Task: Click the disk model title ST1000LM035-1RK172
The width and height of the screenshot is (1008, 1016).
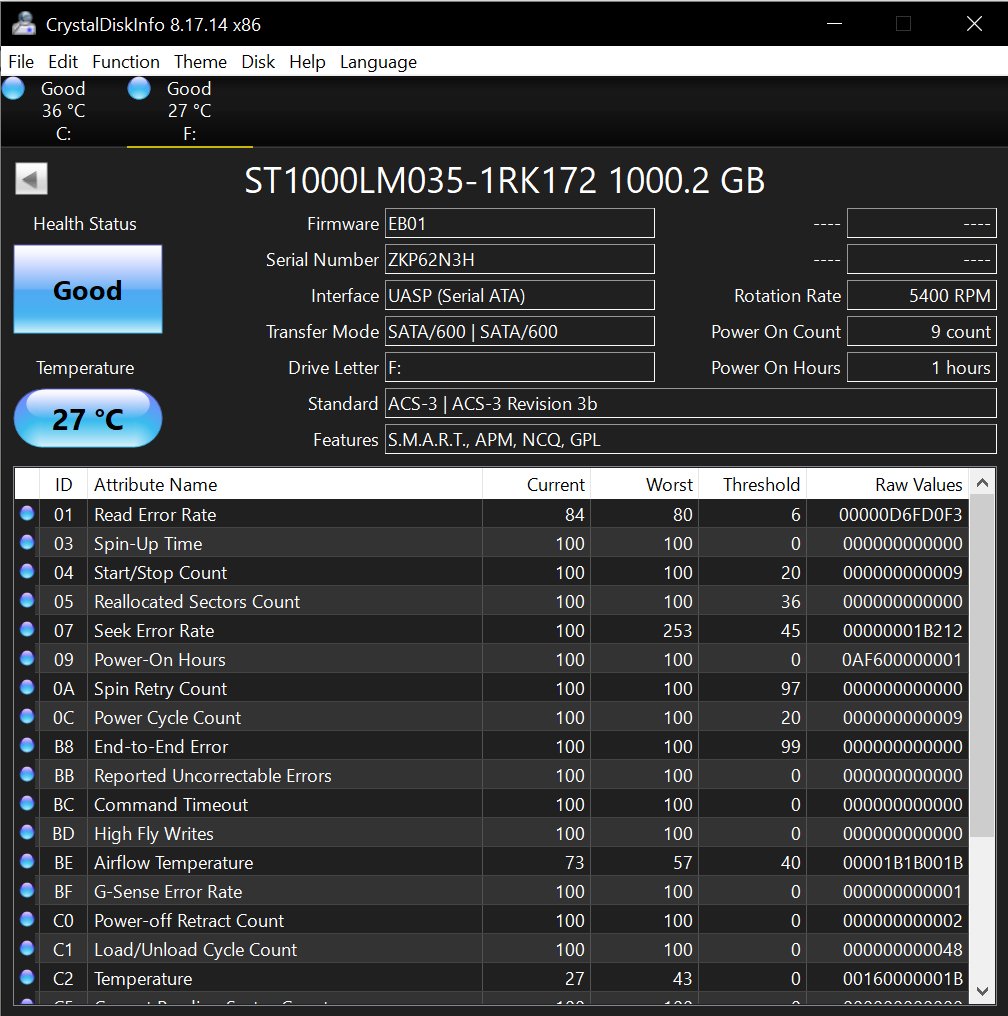Action: pos(420,180)
